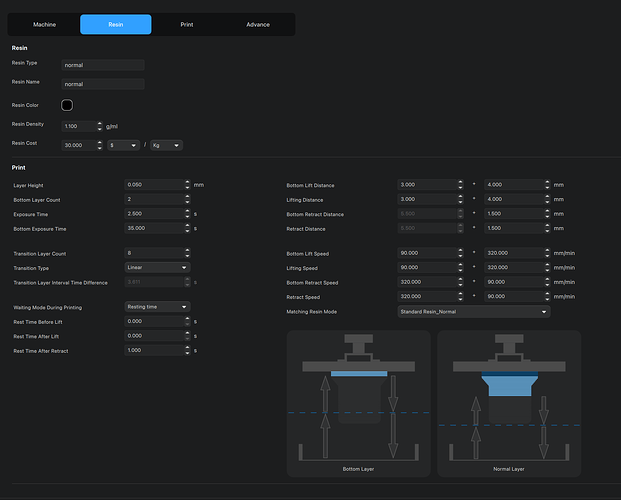This screenshot has height=500, width=621.
Task: Click the Normal Layer diagram thumbnail
Action: [x=509, y=403]
